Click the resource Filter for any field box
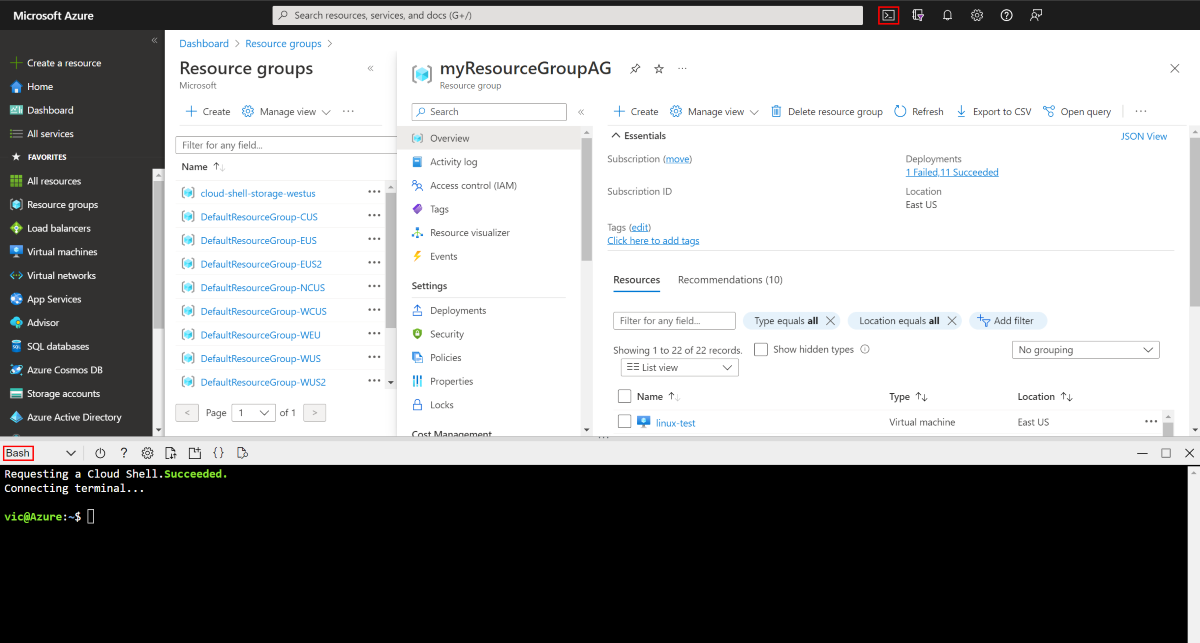This screenshot has height=643, width=1200. 674,321
